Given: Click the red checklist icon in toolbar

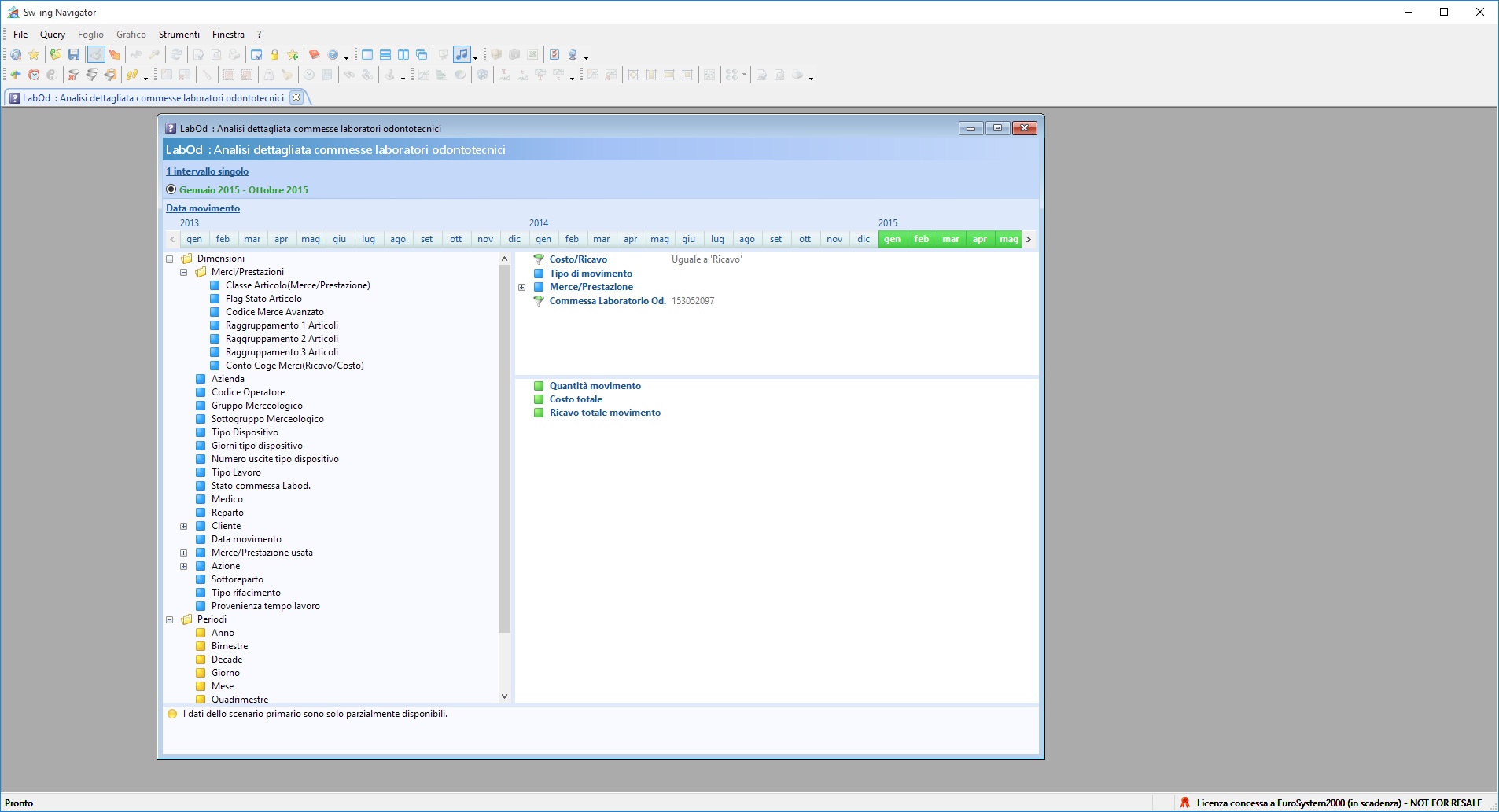Looking at the screenshot, I should click(x=554, y=54).
